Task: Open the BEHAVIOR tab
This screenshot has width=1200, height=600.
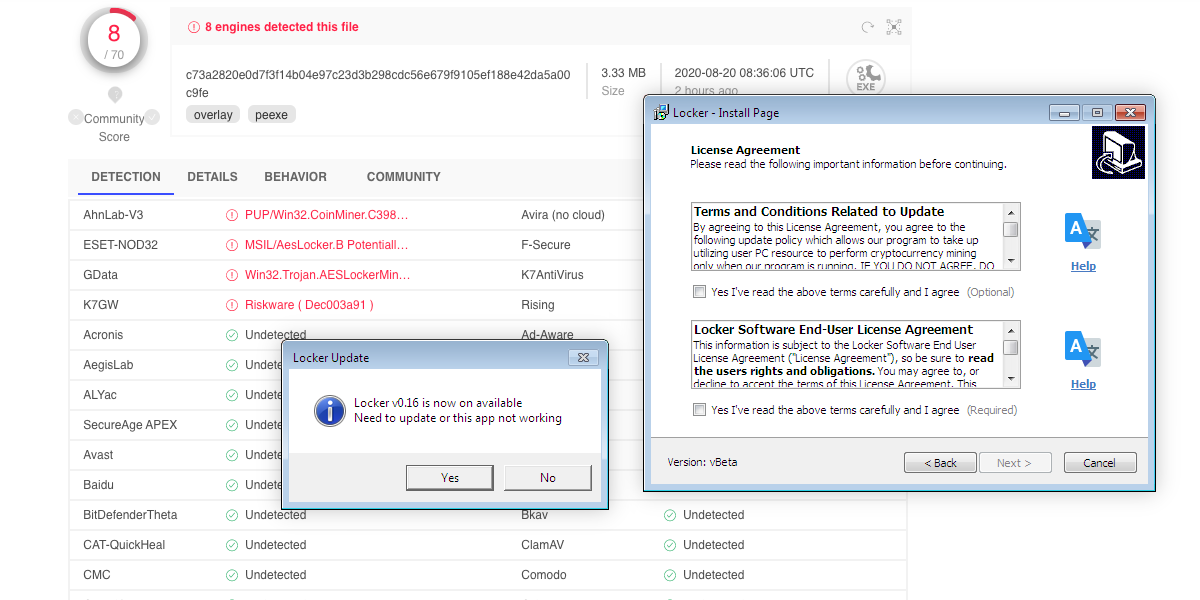Action: point(295,177)
